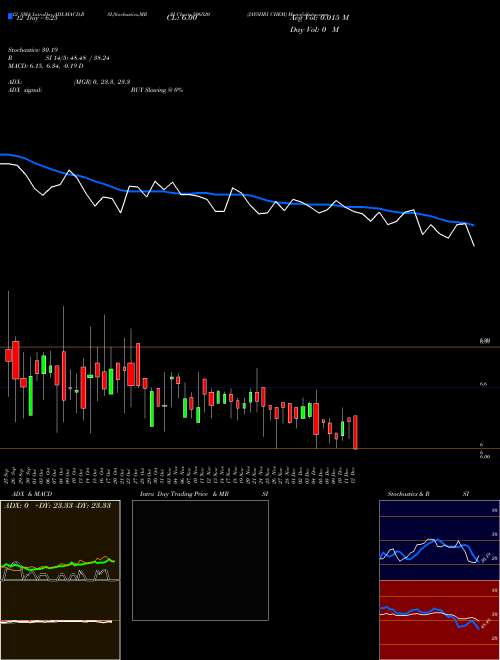Image resolution: width=500 pixels, height=660 pixels.
Task: Select the '12 Day' moving average label
Action: (x=35, y=19)
